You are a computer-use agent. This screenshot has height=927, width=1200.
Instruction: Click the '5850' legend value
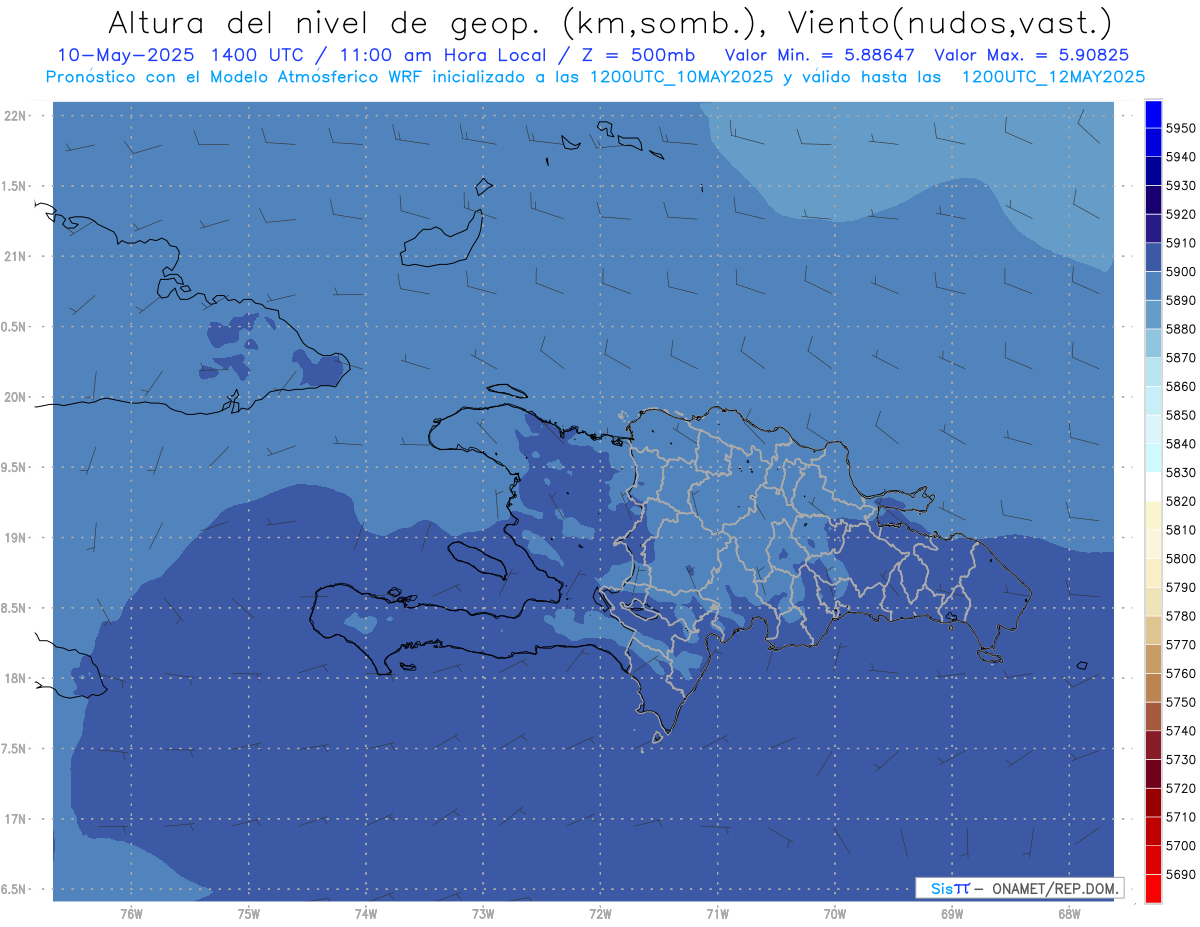coord(1181,416)
